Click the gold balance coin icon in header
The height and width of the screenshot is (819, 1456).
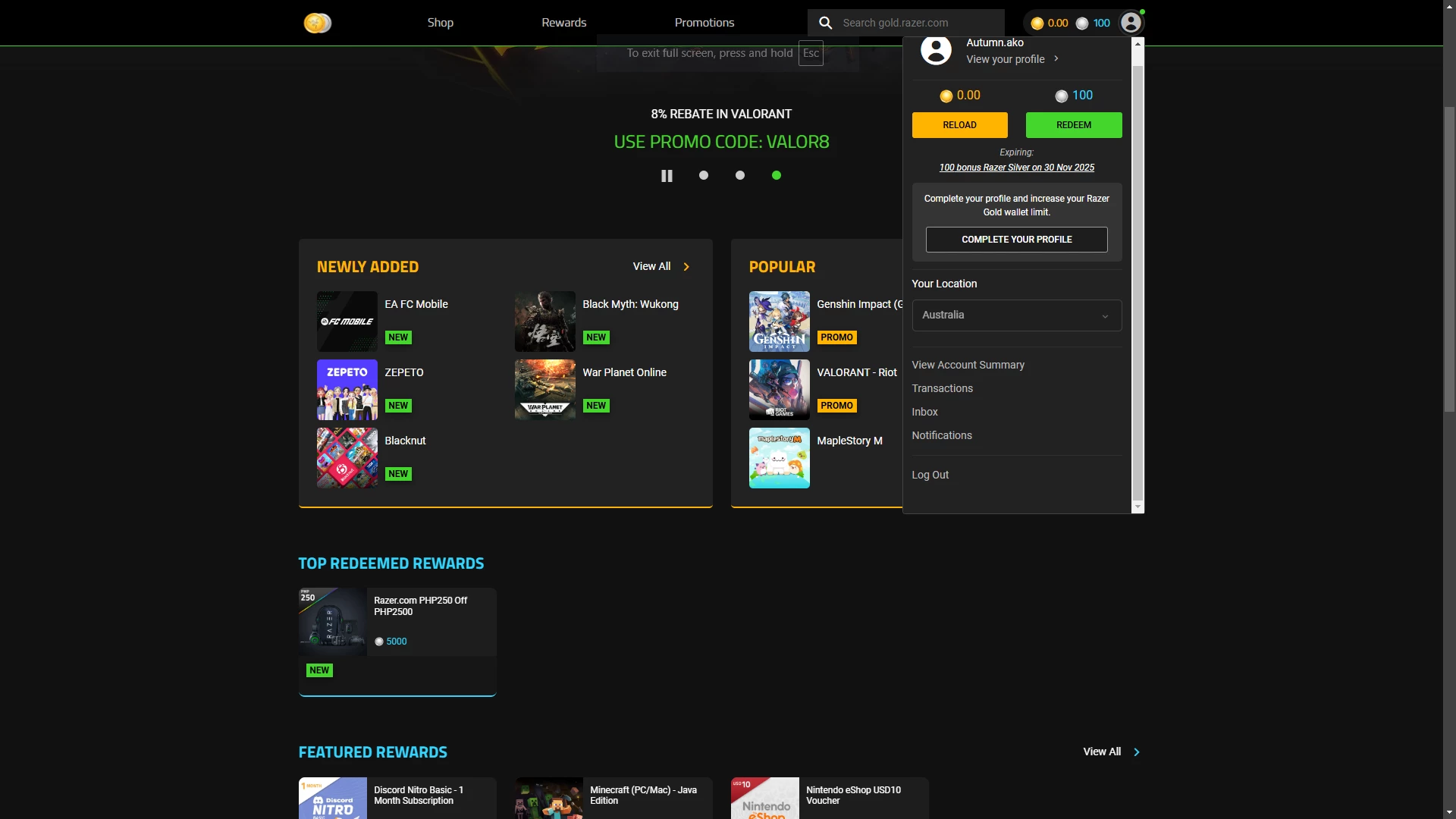click(x=1037, y=23)
